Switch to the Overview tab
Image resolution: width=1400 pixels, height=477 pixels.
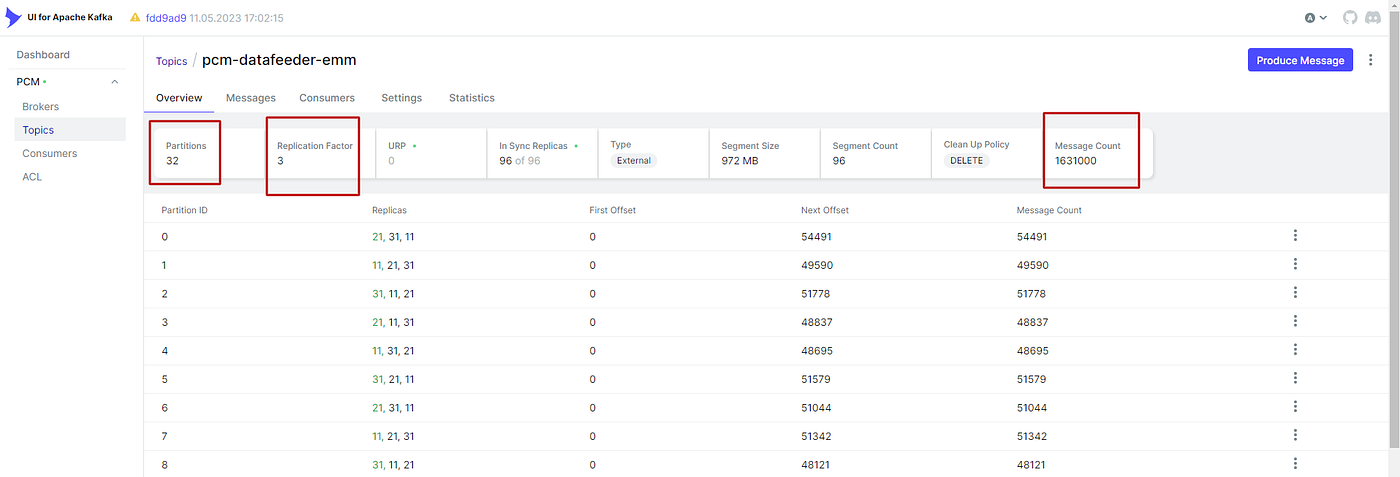179,98
